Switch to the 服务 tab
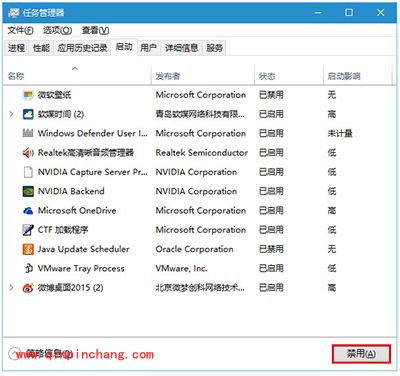400x376 pixels. click(x=214, y=48)
